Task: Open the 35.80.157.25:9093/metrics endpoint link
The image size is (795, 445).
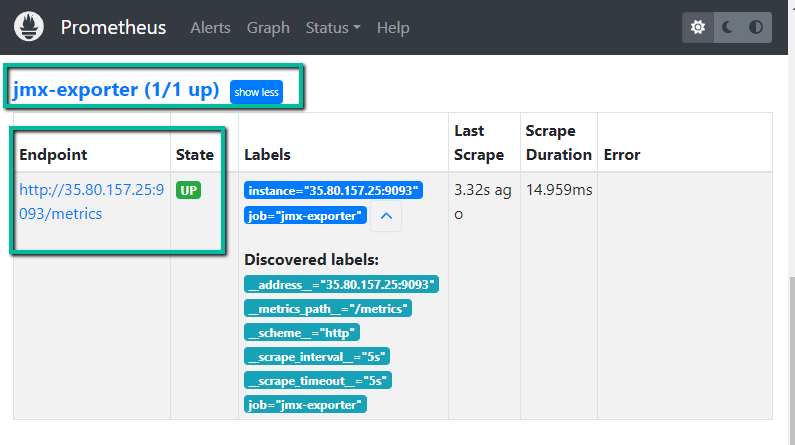Action: coord(92,202)
